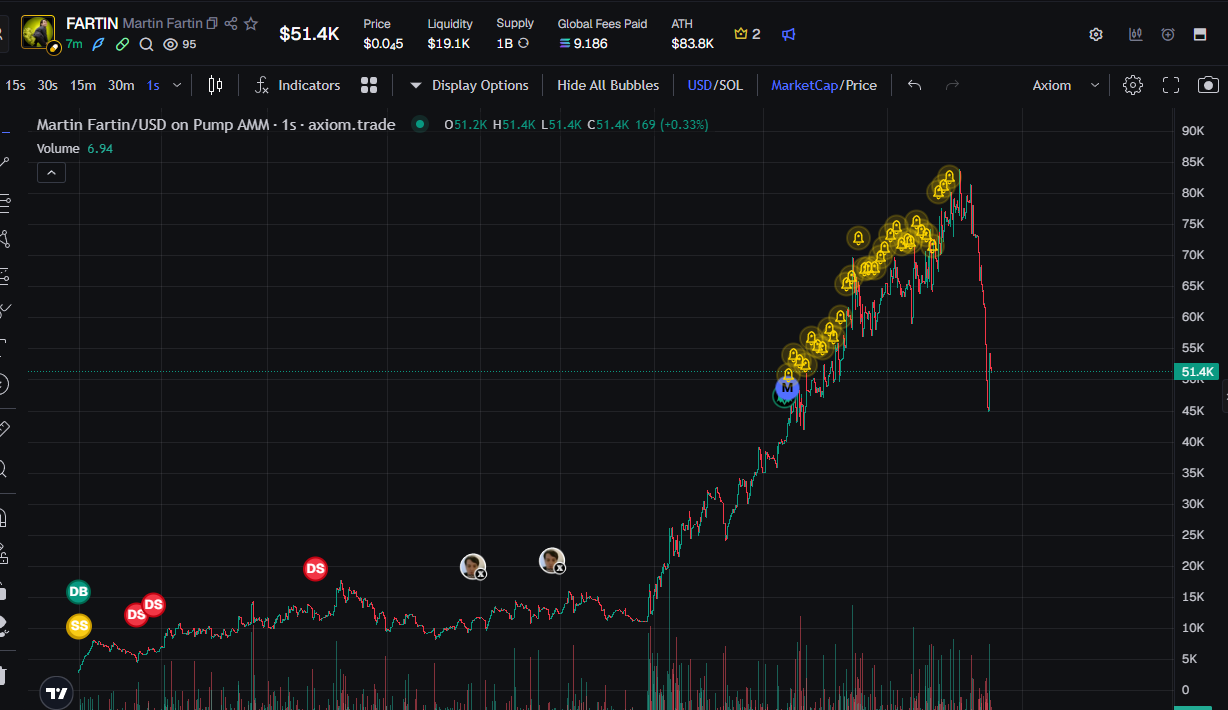Select the 15s timeframe

click(x=15, y=85)
